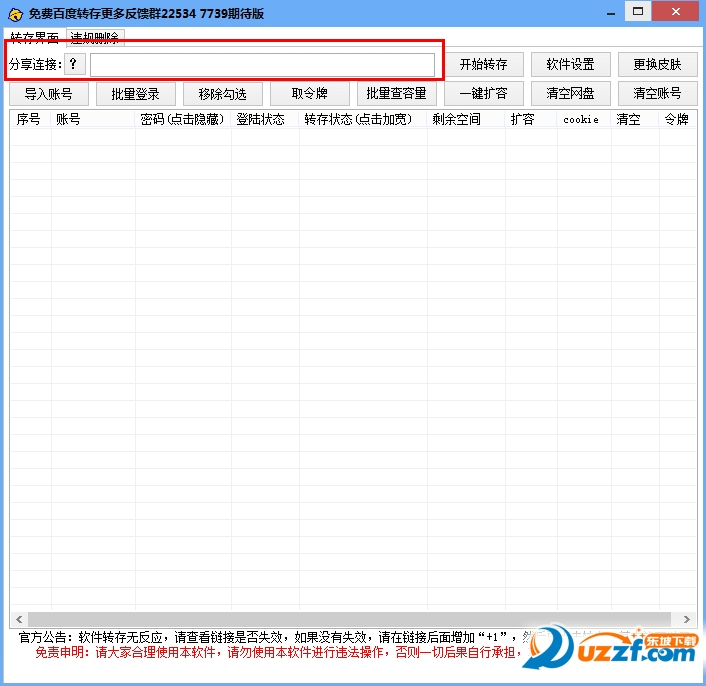
Task: Minimize the window
Action: click(x=611, y=13)
